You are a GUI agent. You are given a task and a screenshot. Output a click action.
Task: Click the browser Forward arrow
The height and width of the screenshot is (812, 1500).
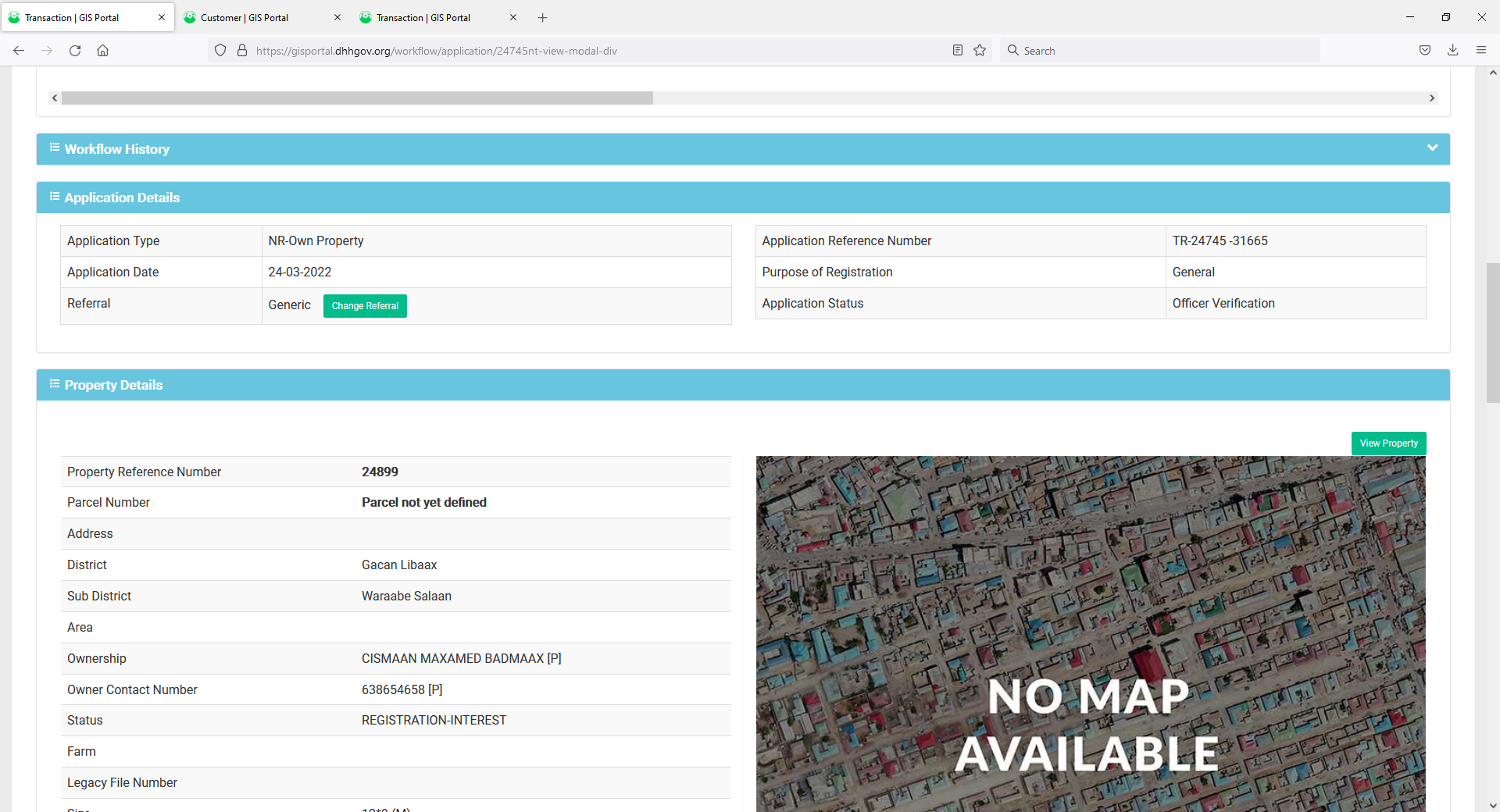[47, 51]
